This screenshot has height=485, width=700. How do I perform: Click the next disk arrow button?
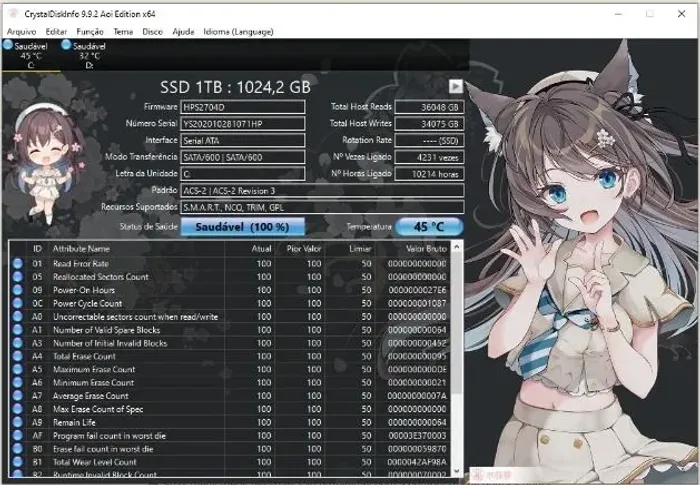[x=455, y=86]
